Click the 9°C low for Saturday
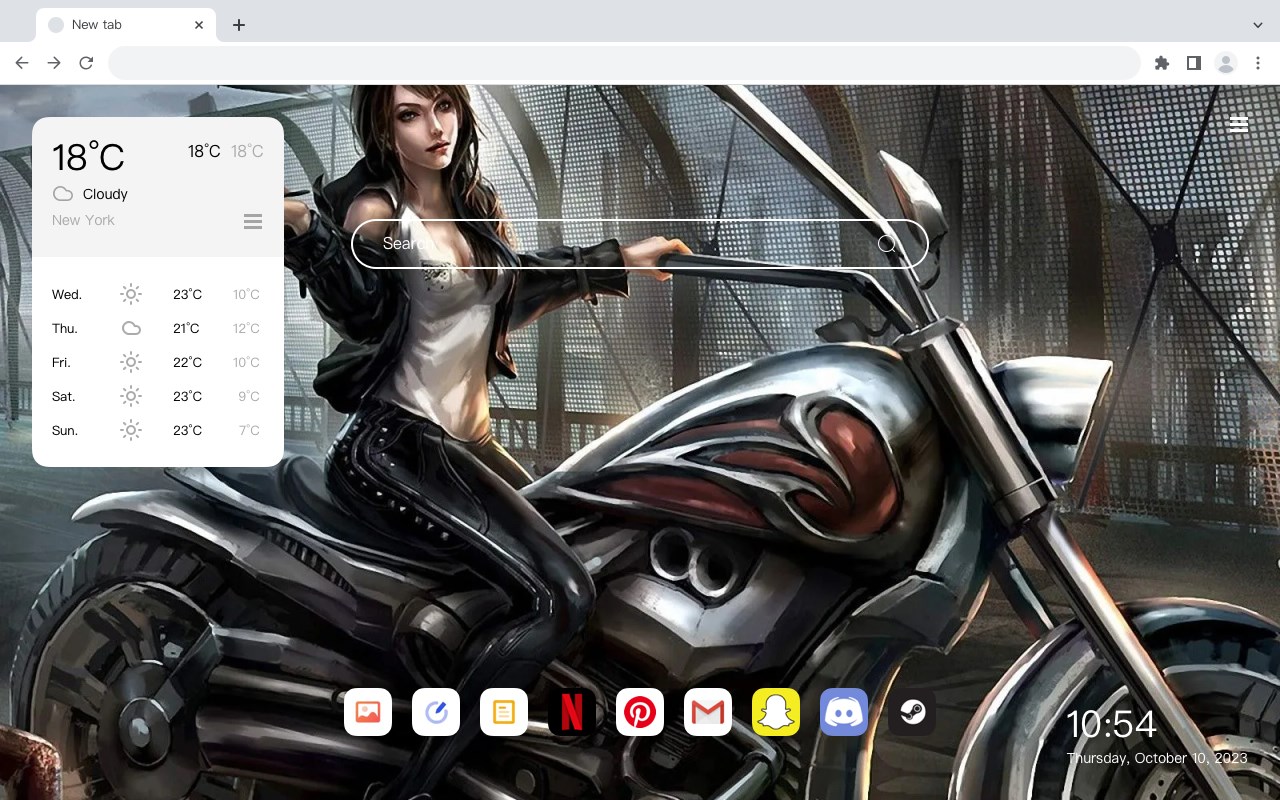 click(249, 396)
